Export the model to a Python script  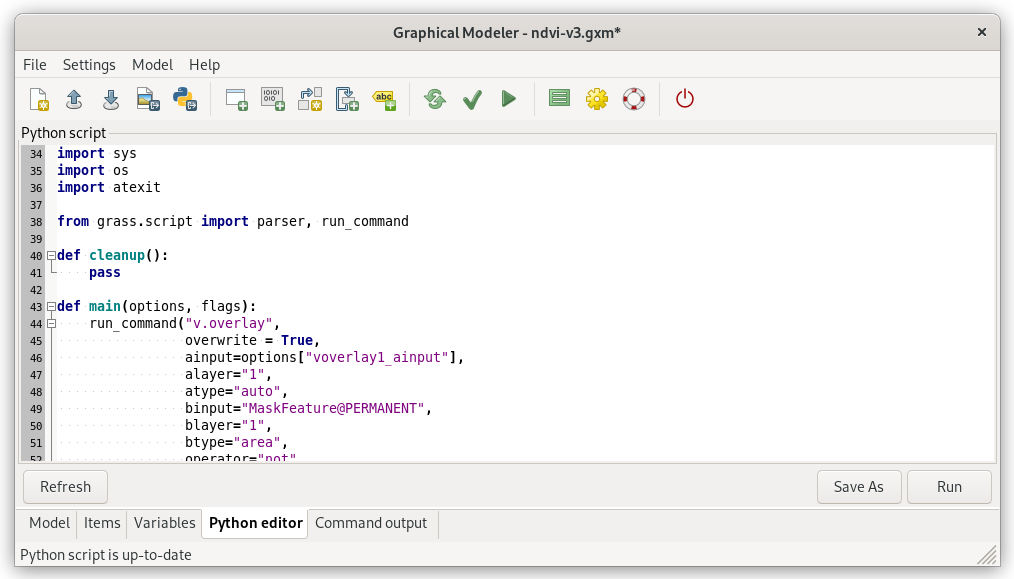click(x=185, y=99)
